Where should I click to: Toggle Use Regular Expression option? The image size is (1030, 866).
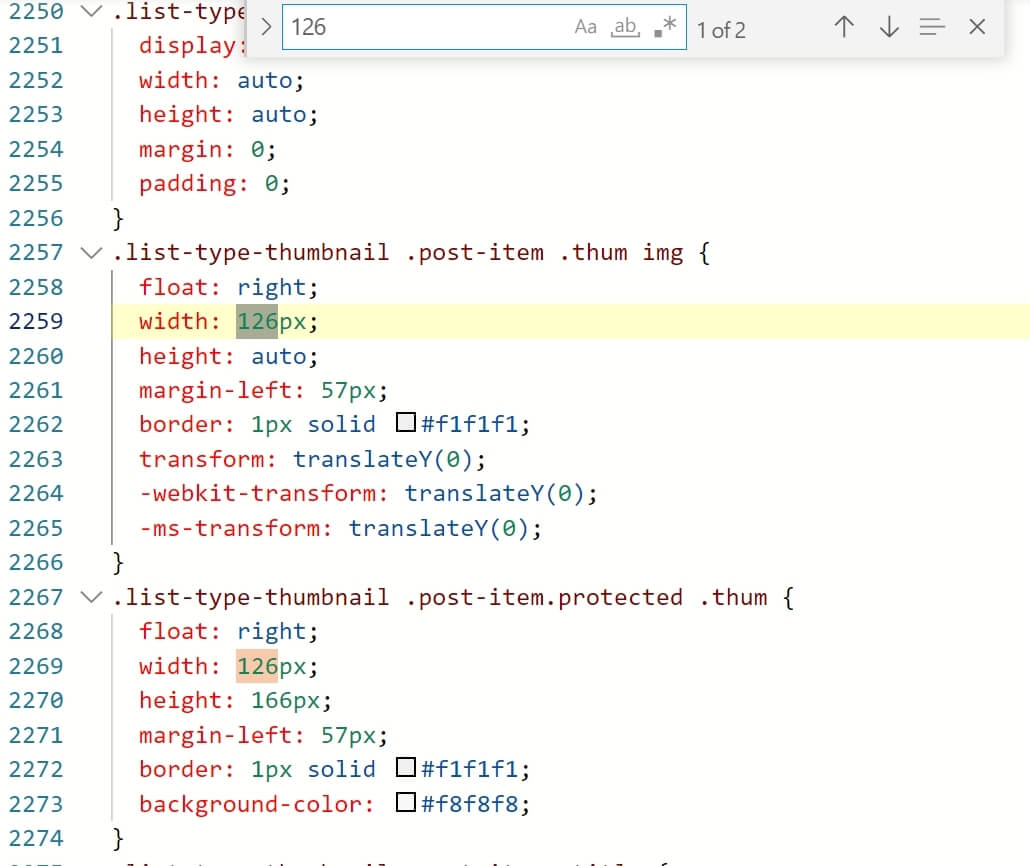coord(665,27)
